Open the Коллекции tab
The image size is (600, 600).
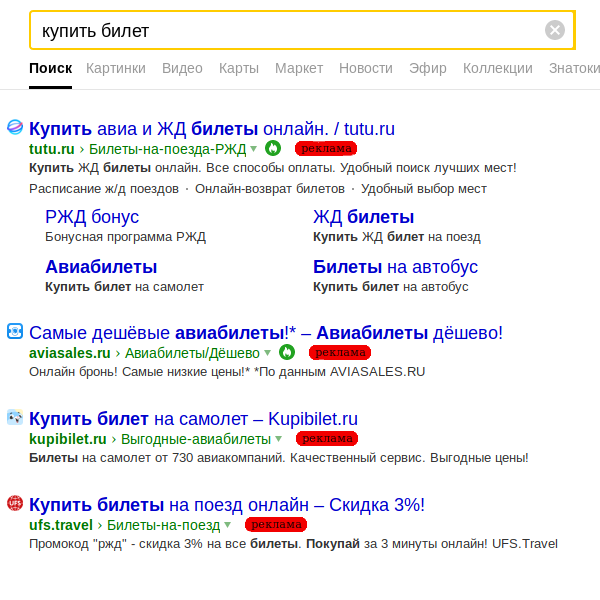498,68
